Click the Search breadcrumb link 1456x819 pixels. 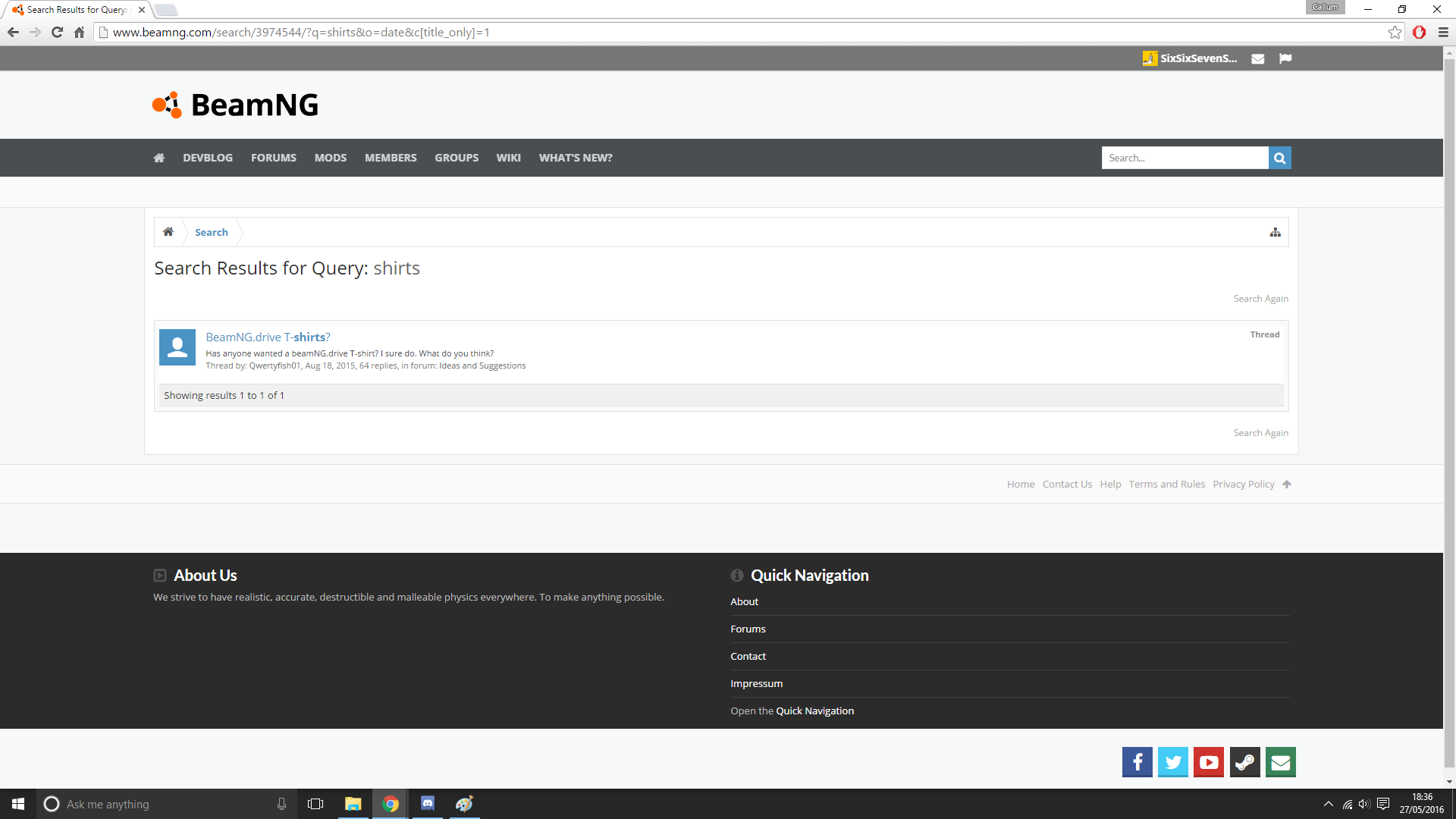[212, 232]
